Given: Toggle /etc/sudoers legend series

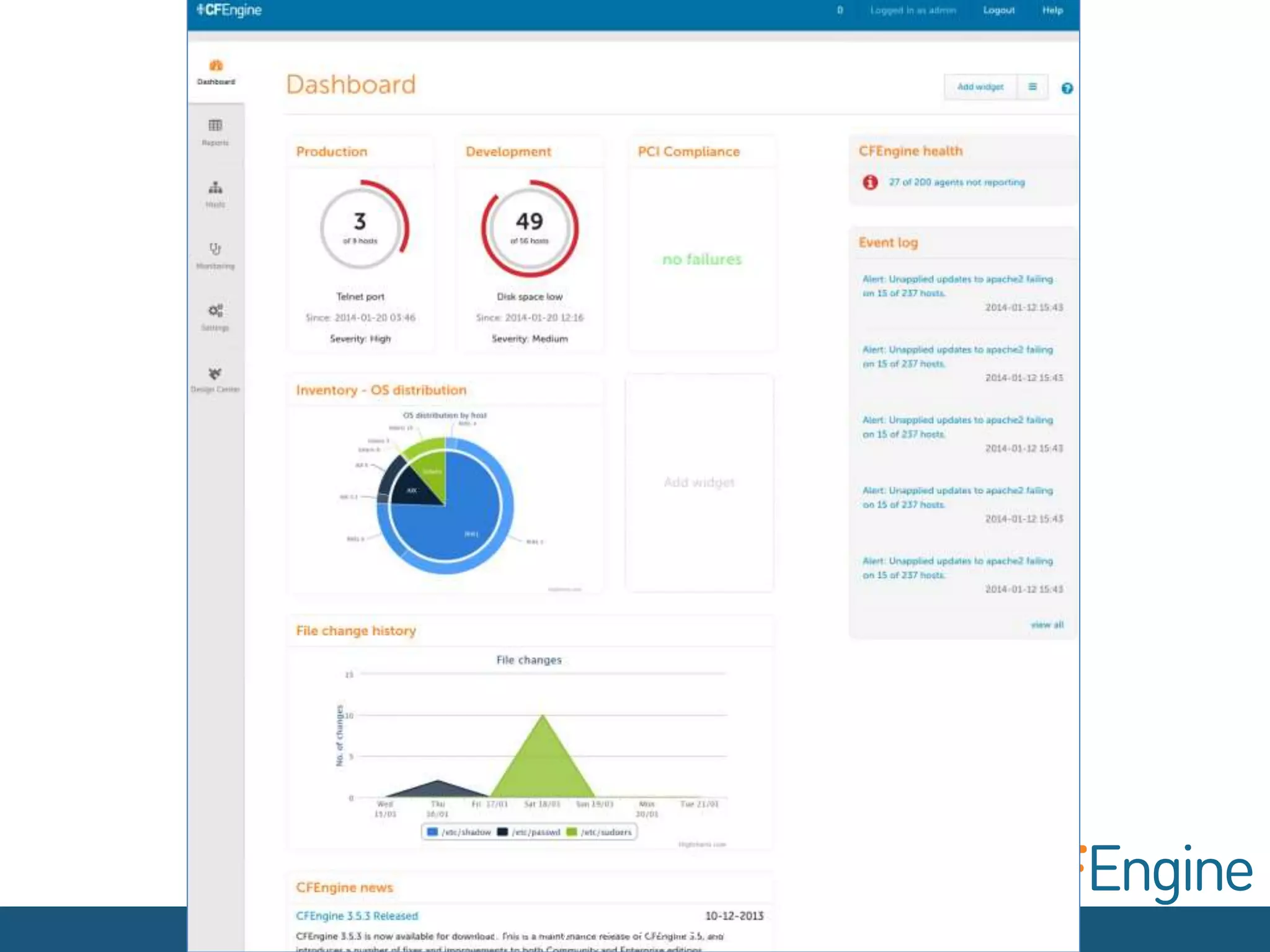Looking at the screenshot, I should point(599,832).
